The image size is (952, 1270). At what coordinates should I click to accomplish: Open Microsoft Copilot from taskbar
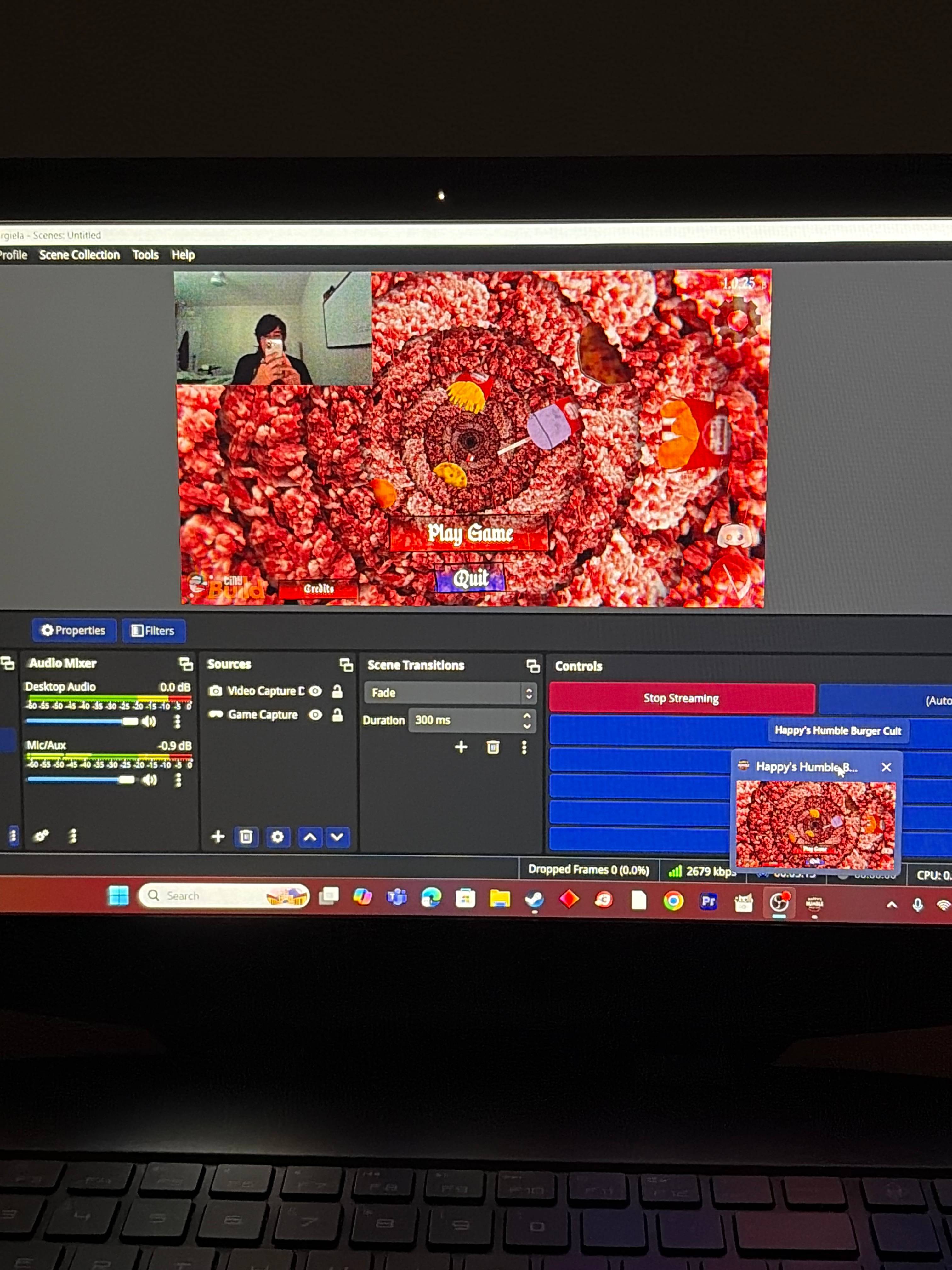[x=362, y=897]
